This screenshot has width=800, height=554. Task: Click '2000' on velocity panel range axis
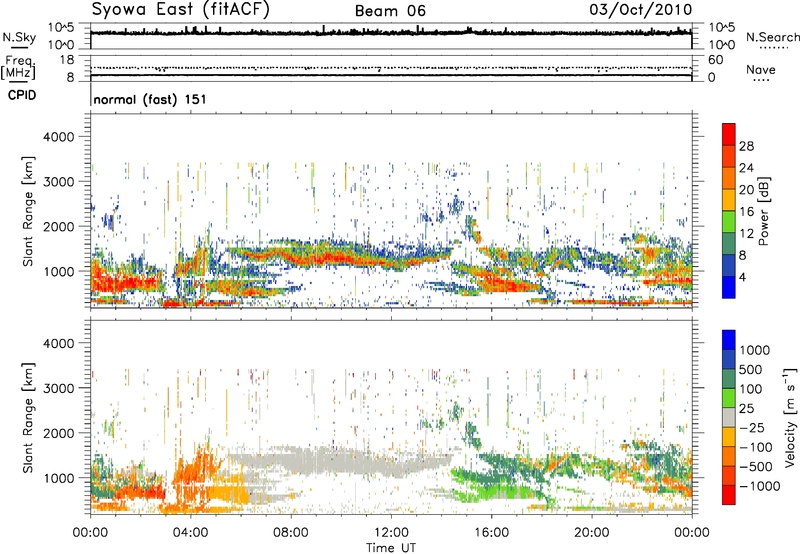(x=58, y=433)
